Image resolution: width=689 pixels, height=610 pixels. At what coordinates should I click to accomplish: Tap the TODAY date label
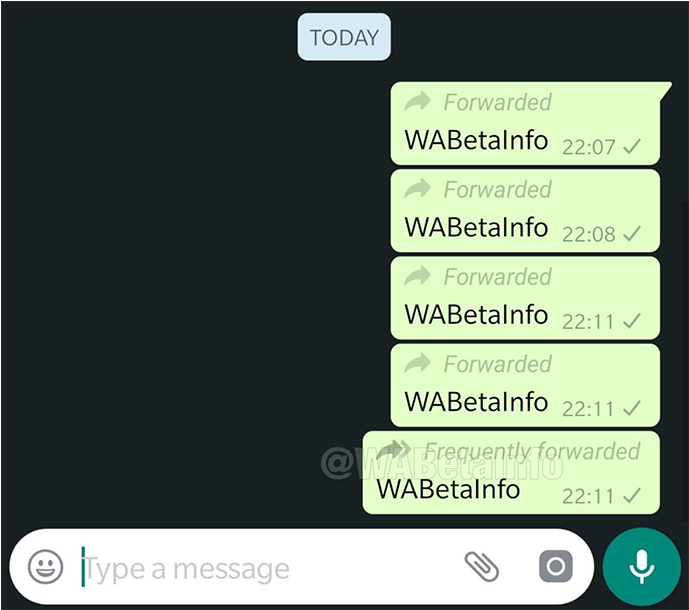coord(344,37)
